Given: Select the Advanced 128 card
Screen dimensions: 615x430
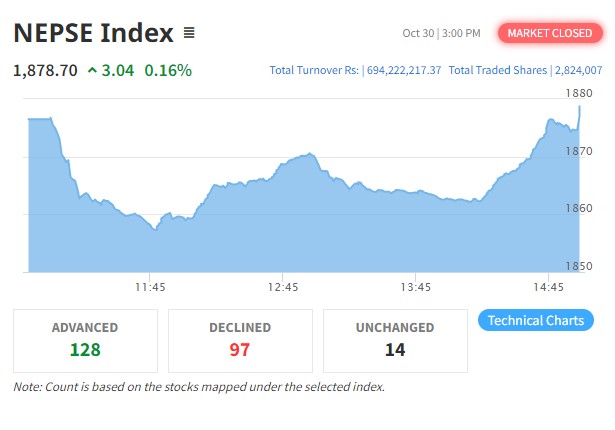Looking at the screenshot, I should pos(85,340).
